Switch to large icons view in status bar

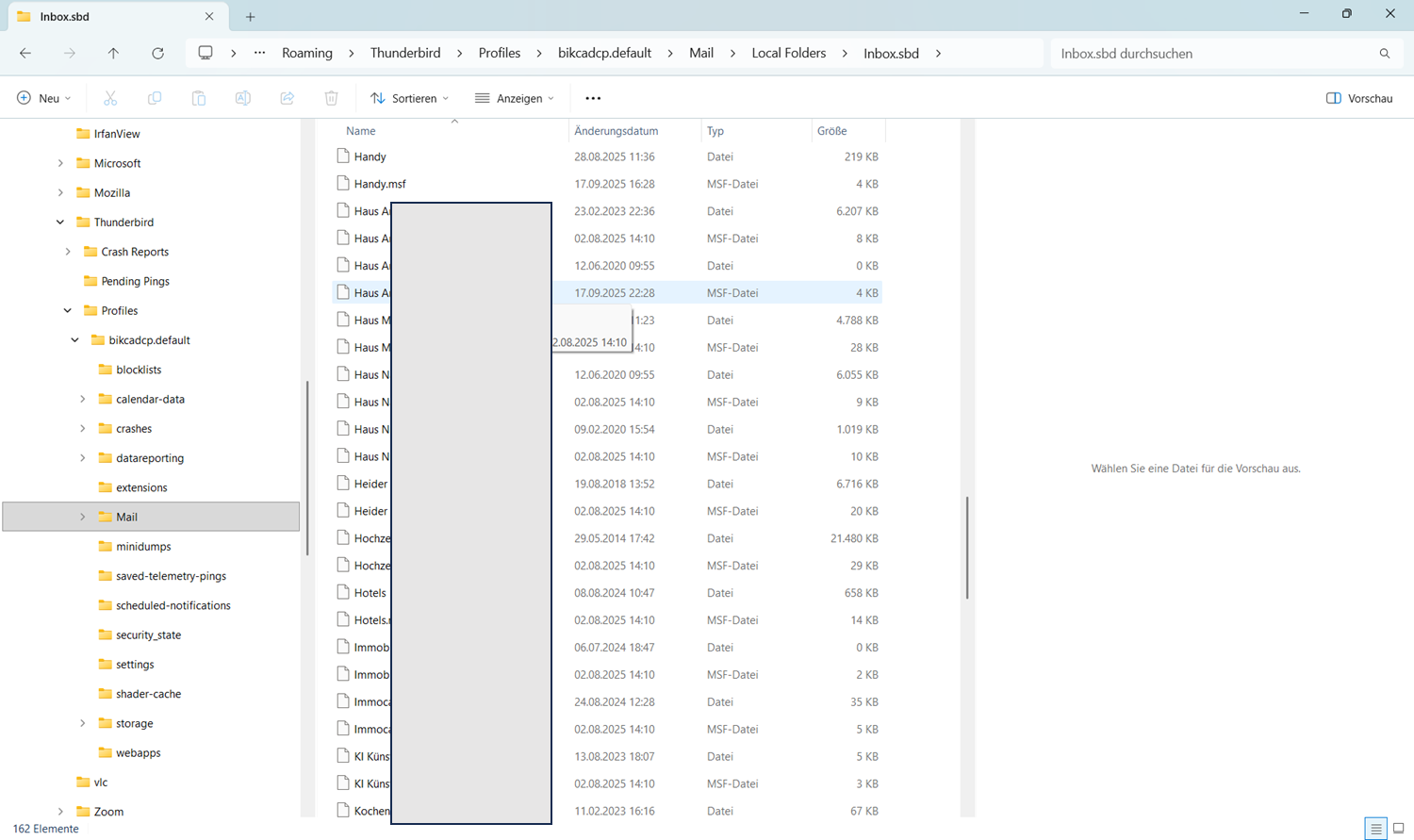(x=1398, y=829)
